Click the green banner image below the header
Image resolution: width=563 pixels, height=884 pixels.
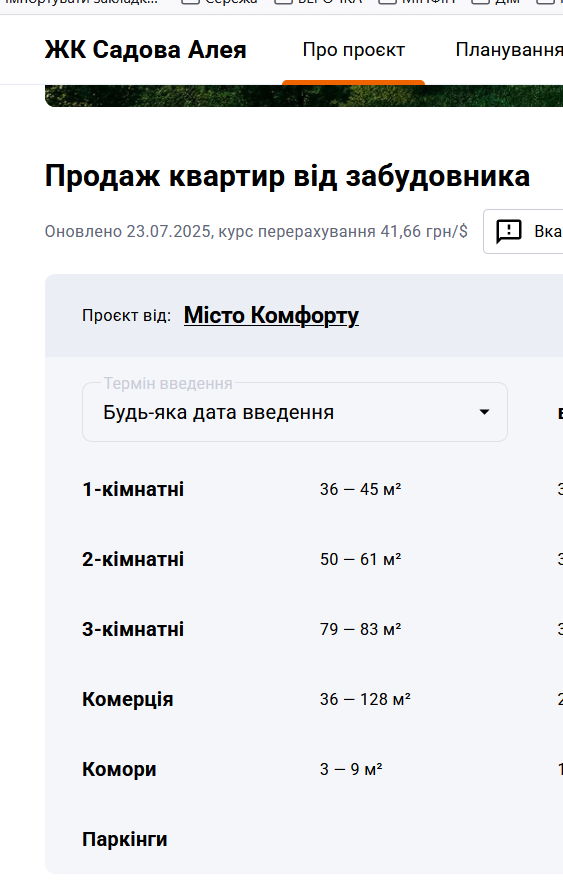click(304, 95)
